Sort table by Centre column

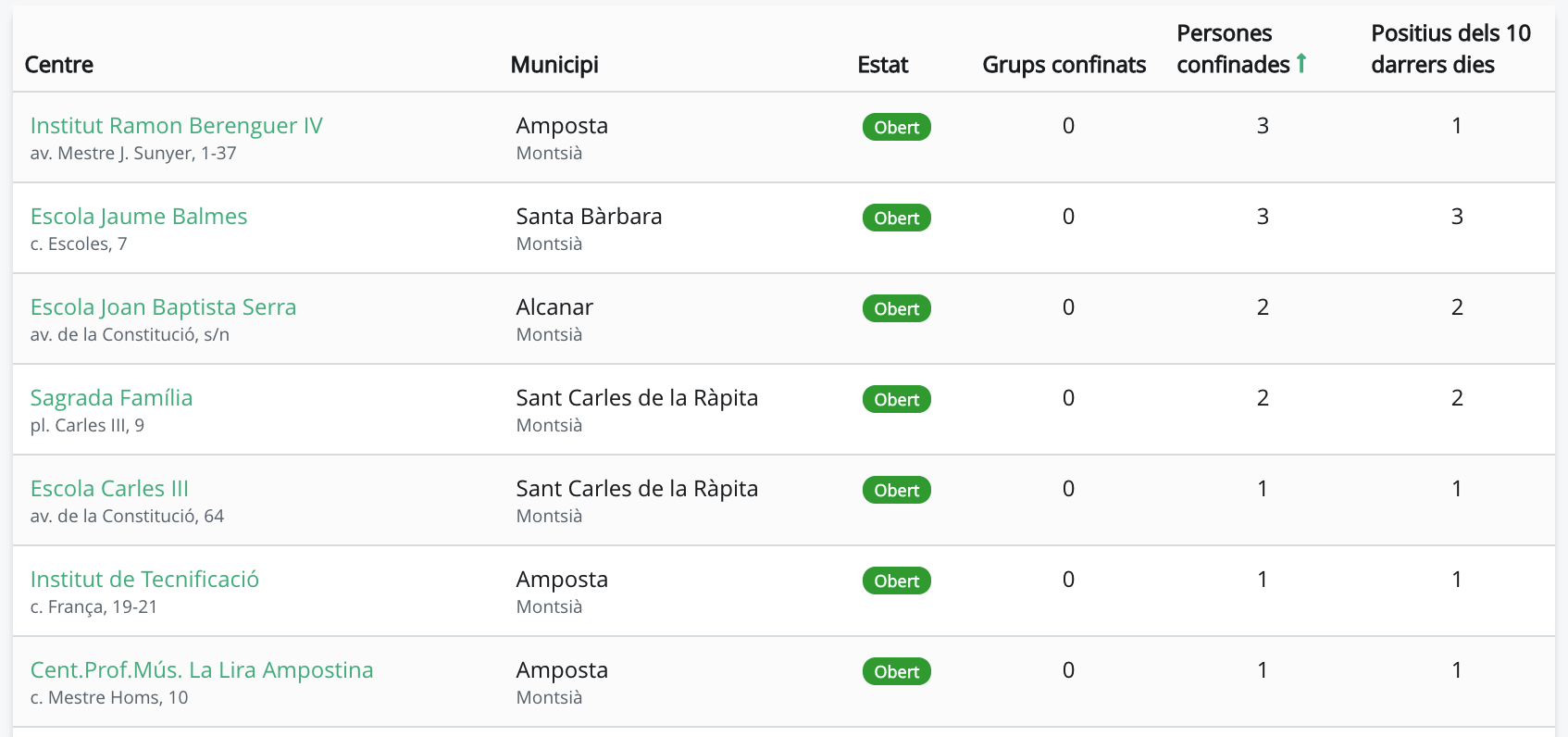[59, 65]
